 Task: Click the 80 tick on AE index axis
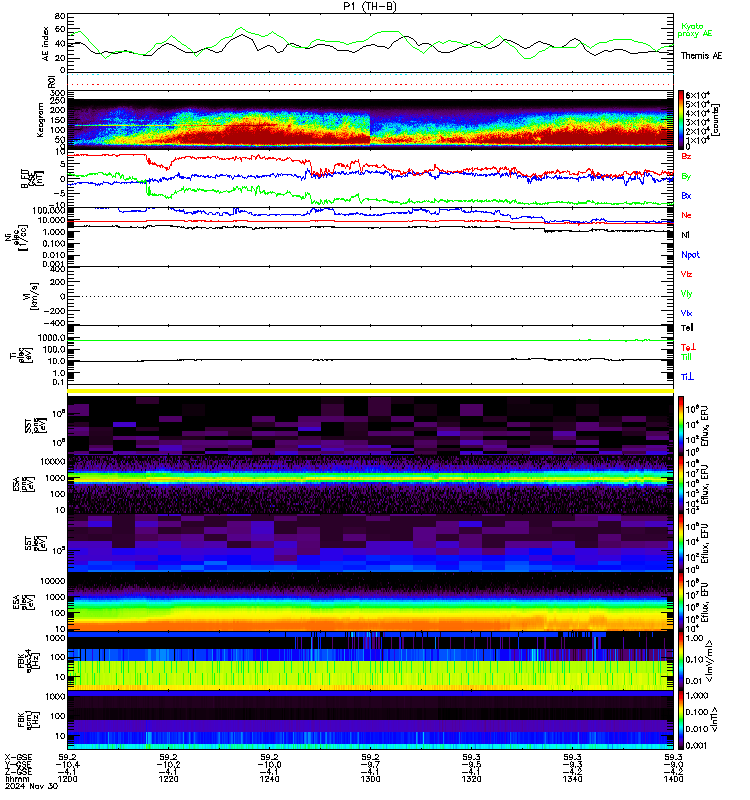[x=60, y=16]
